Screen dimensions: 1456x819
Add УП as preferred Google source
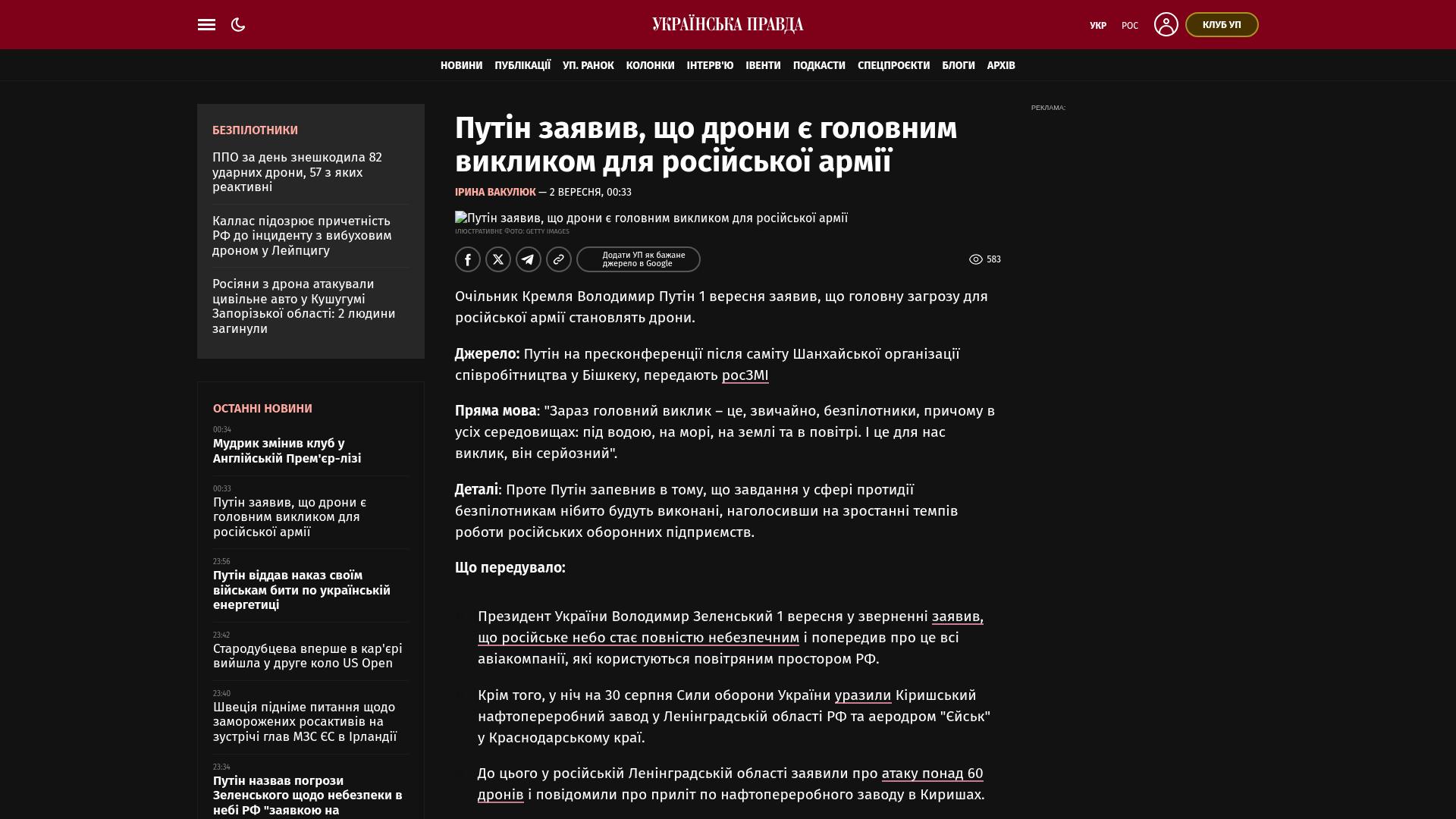639,259
